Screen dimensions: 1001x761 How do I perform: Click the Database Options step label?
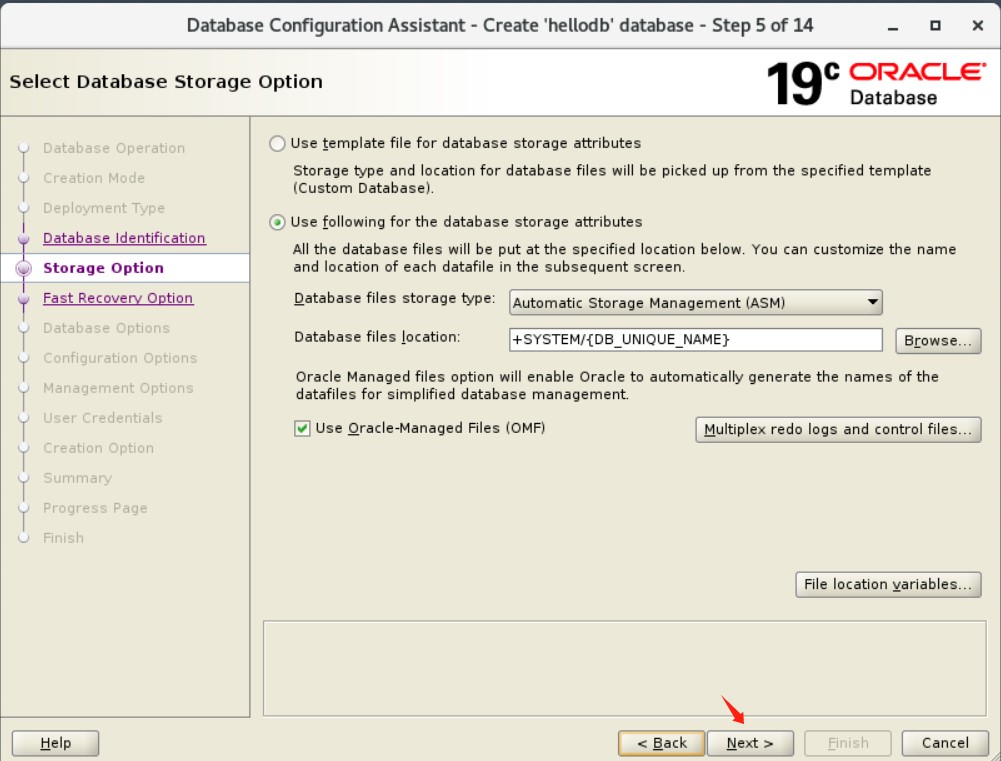106,328
